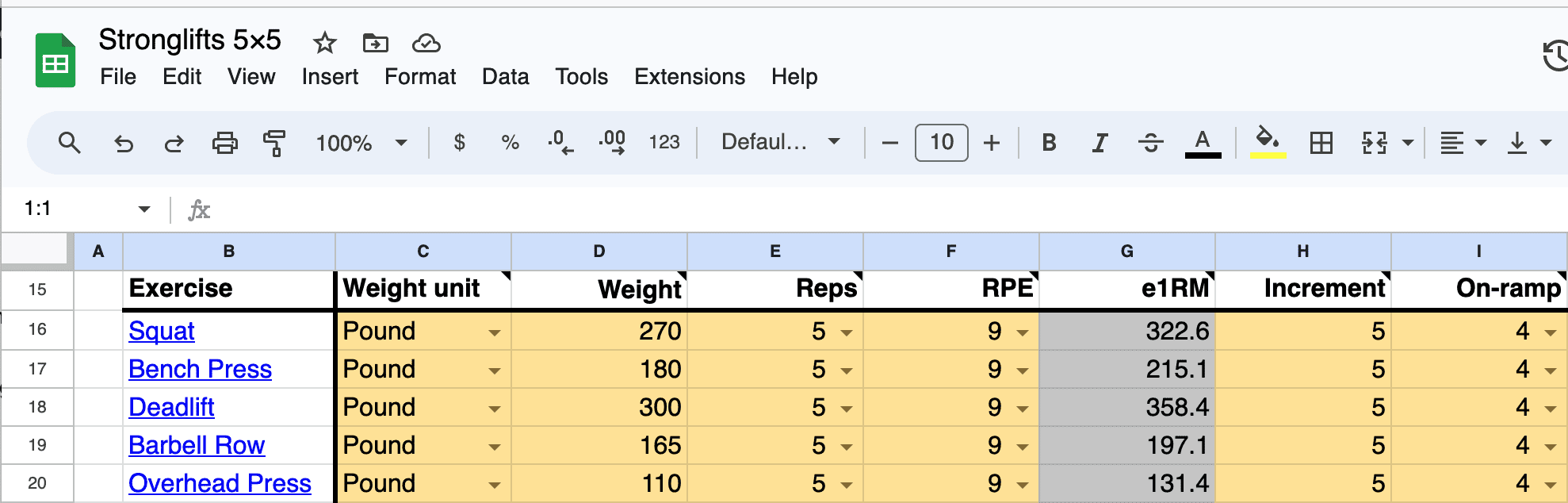Open Bench Press reps dropdown arrow
Viewport: 1568px width, 503px height.
847,371
